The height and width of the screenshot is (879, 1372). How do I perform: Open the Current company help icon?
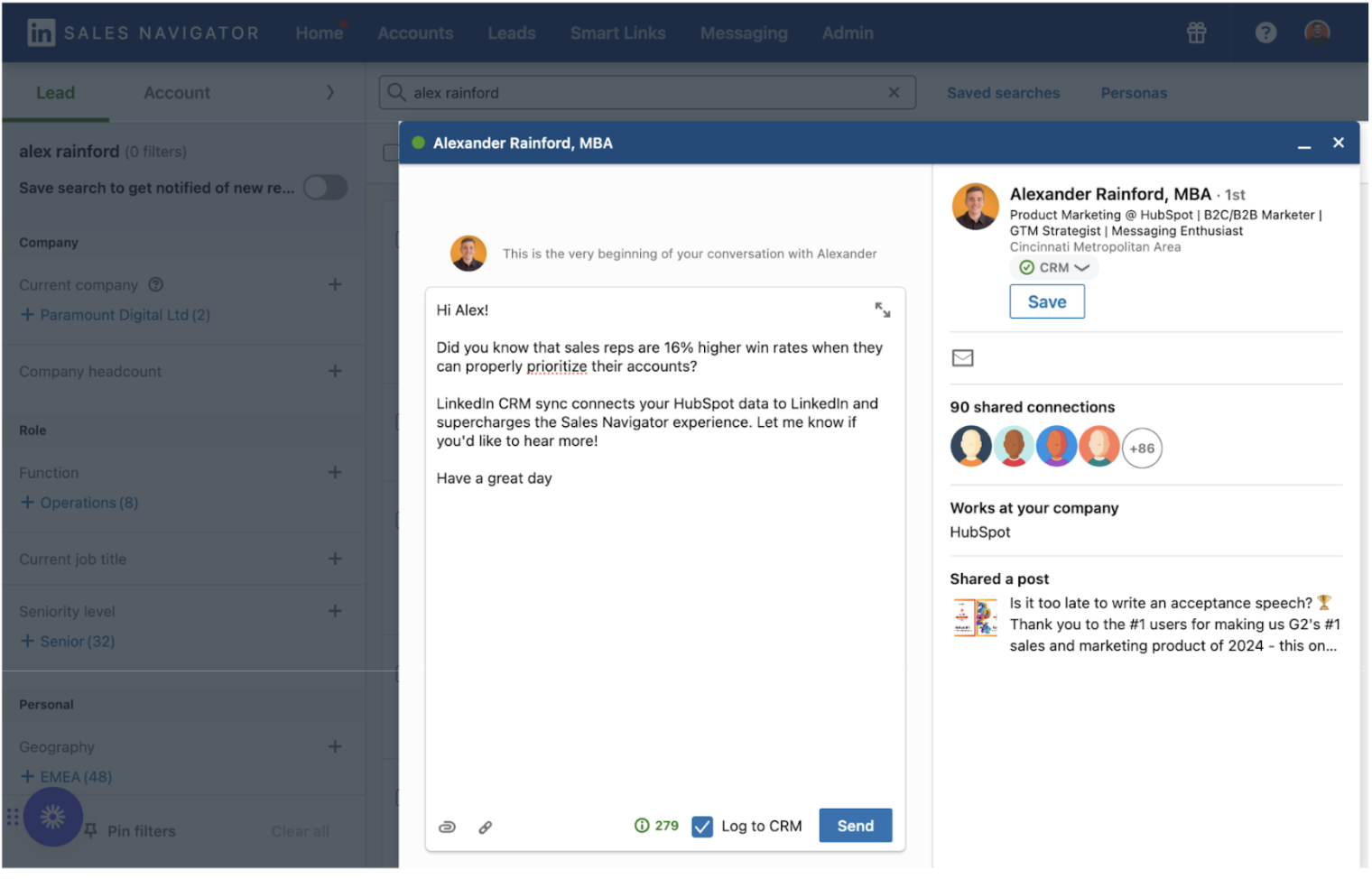coord(156,285)
